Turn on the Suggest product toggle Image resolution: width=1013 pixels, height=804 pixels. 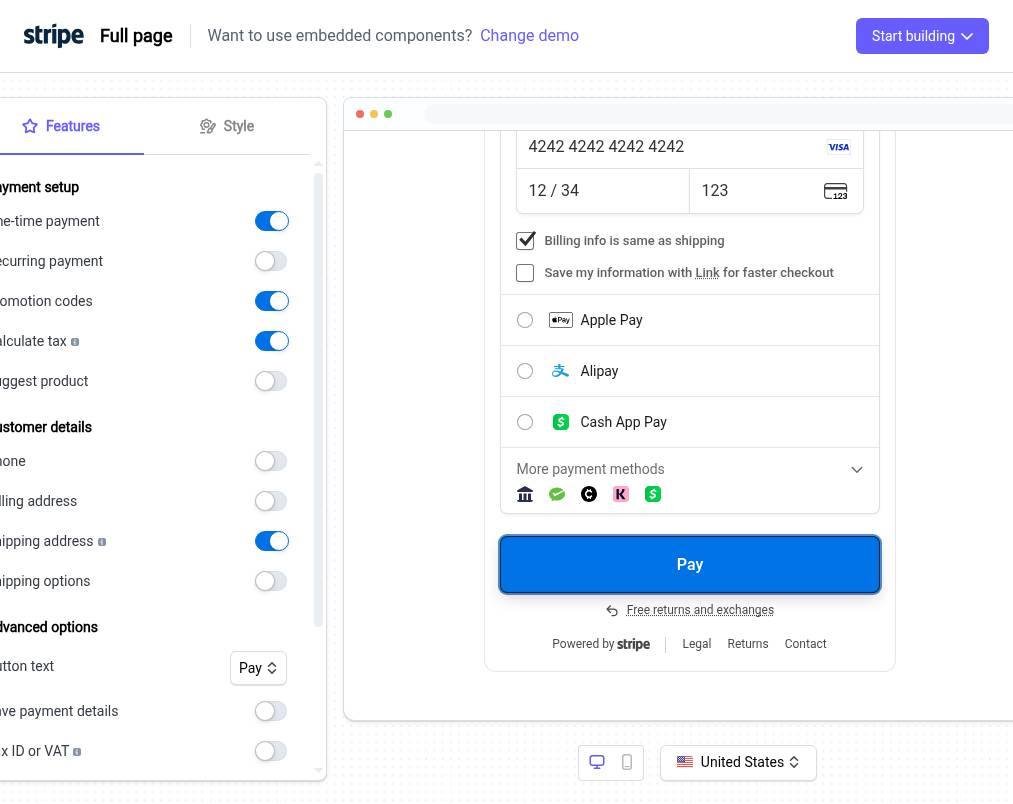(x=271, y=381)
